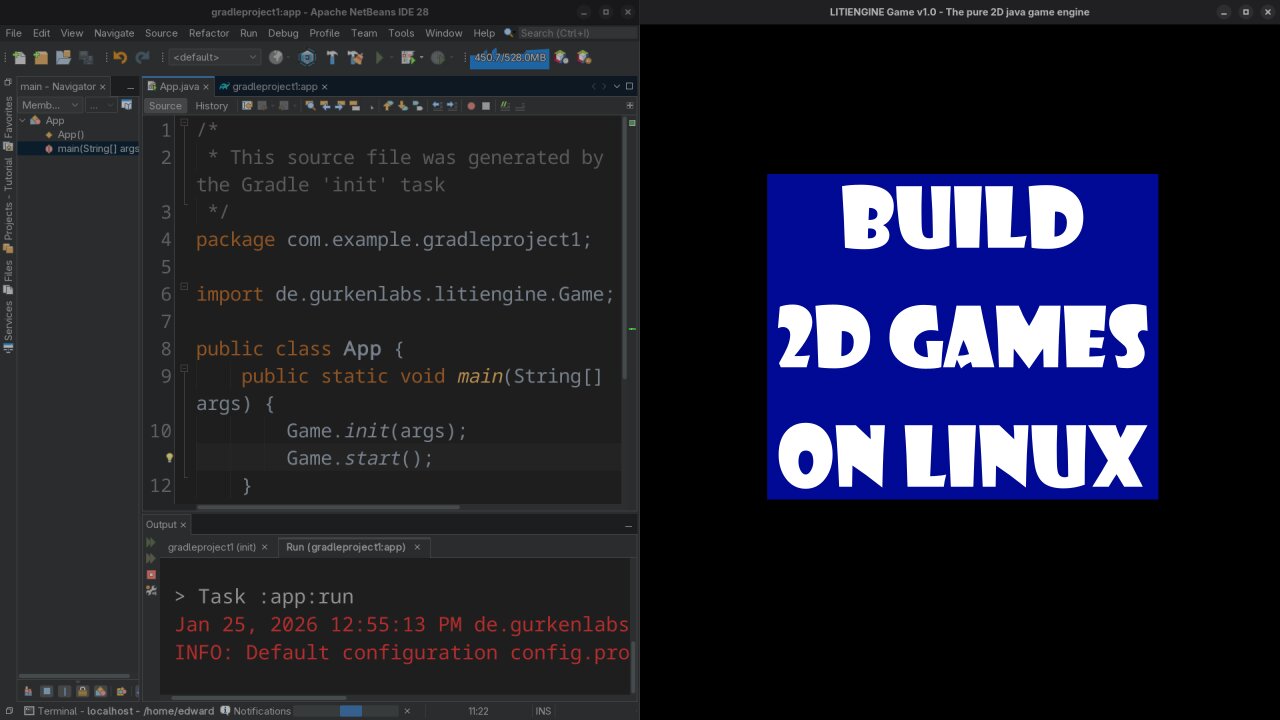Collapse the comment fold at line 1

[184, 122]
